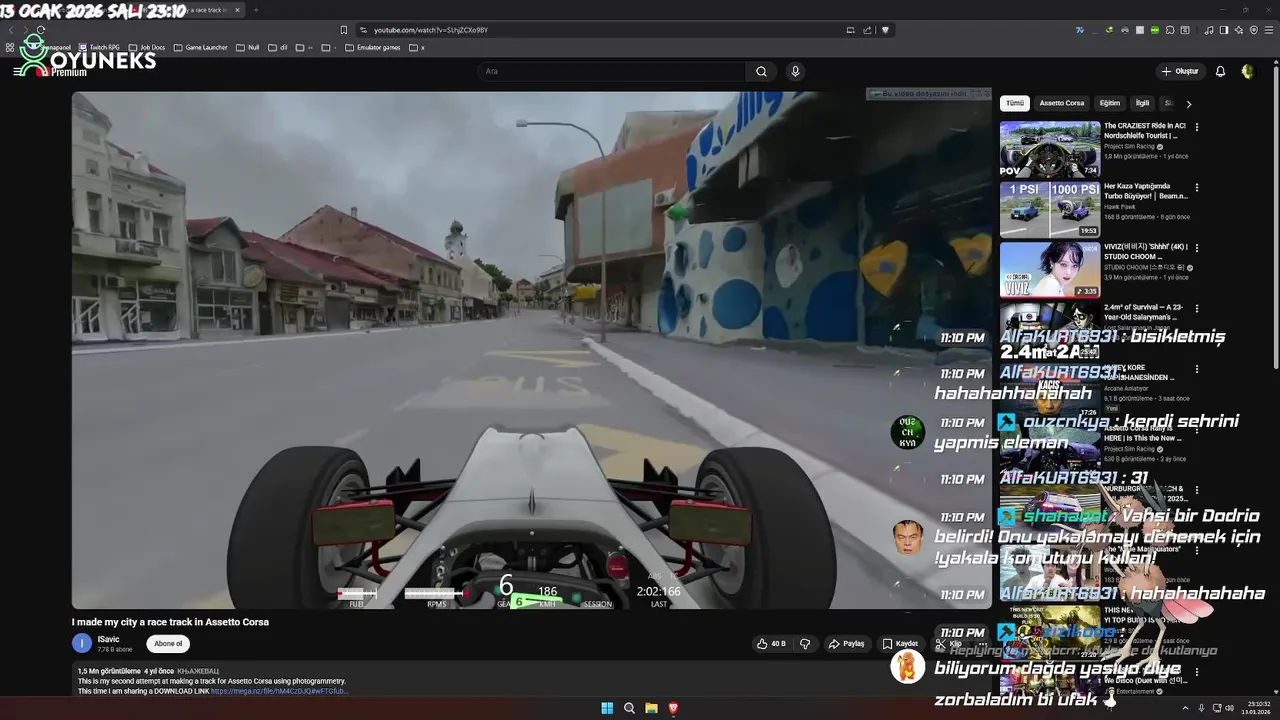Click the Bu video dosyasını indir download bar

point(928,93)
